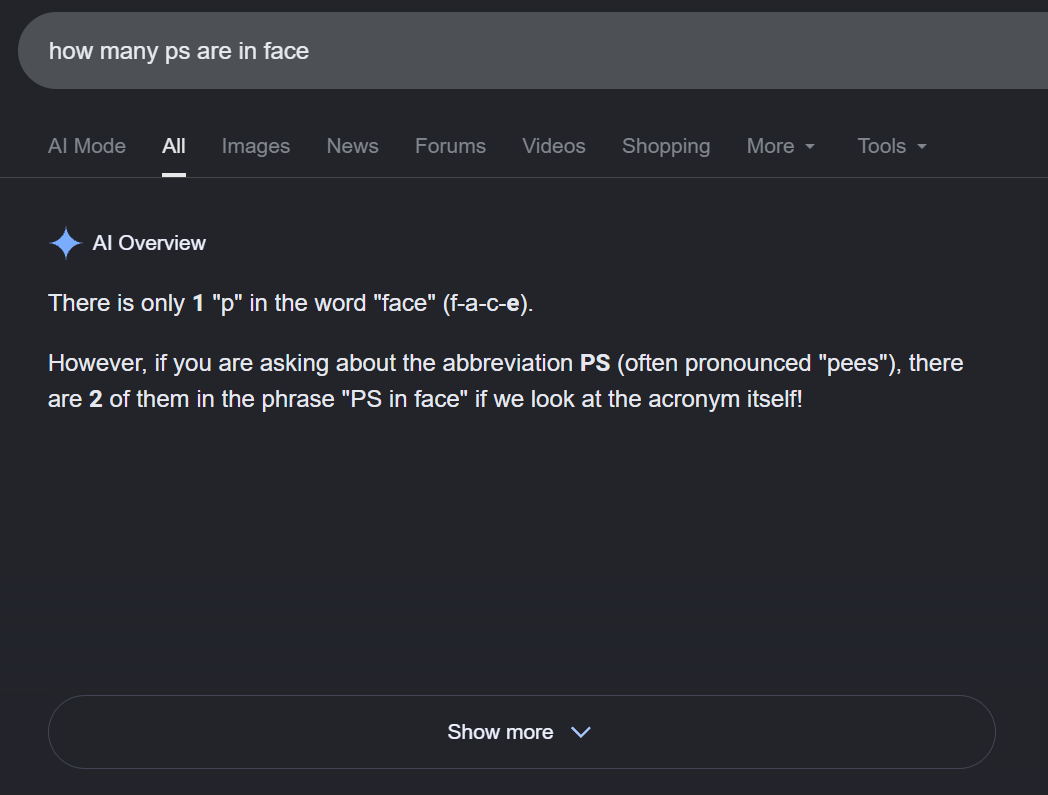Click the search box containing the query
The image size is (1048, 795).
[x=533, y=51]
